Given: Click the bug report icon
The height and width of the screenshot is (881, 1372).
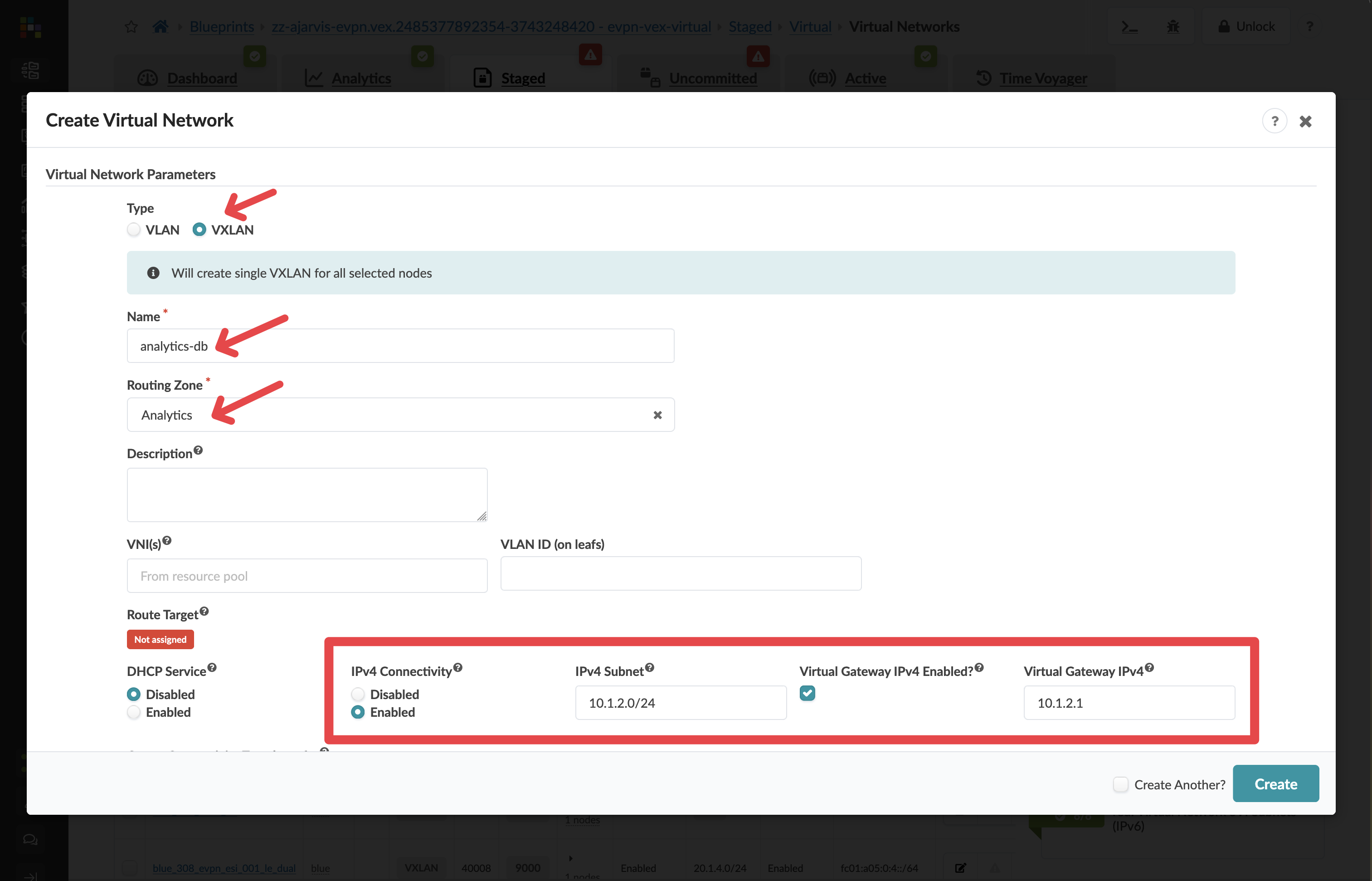Looking at the screenshot, I should (x=1173, y=26).
